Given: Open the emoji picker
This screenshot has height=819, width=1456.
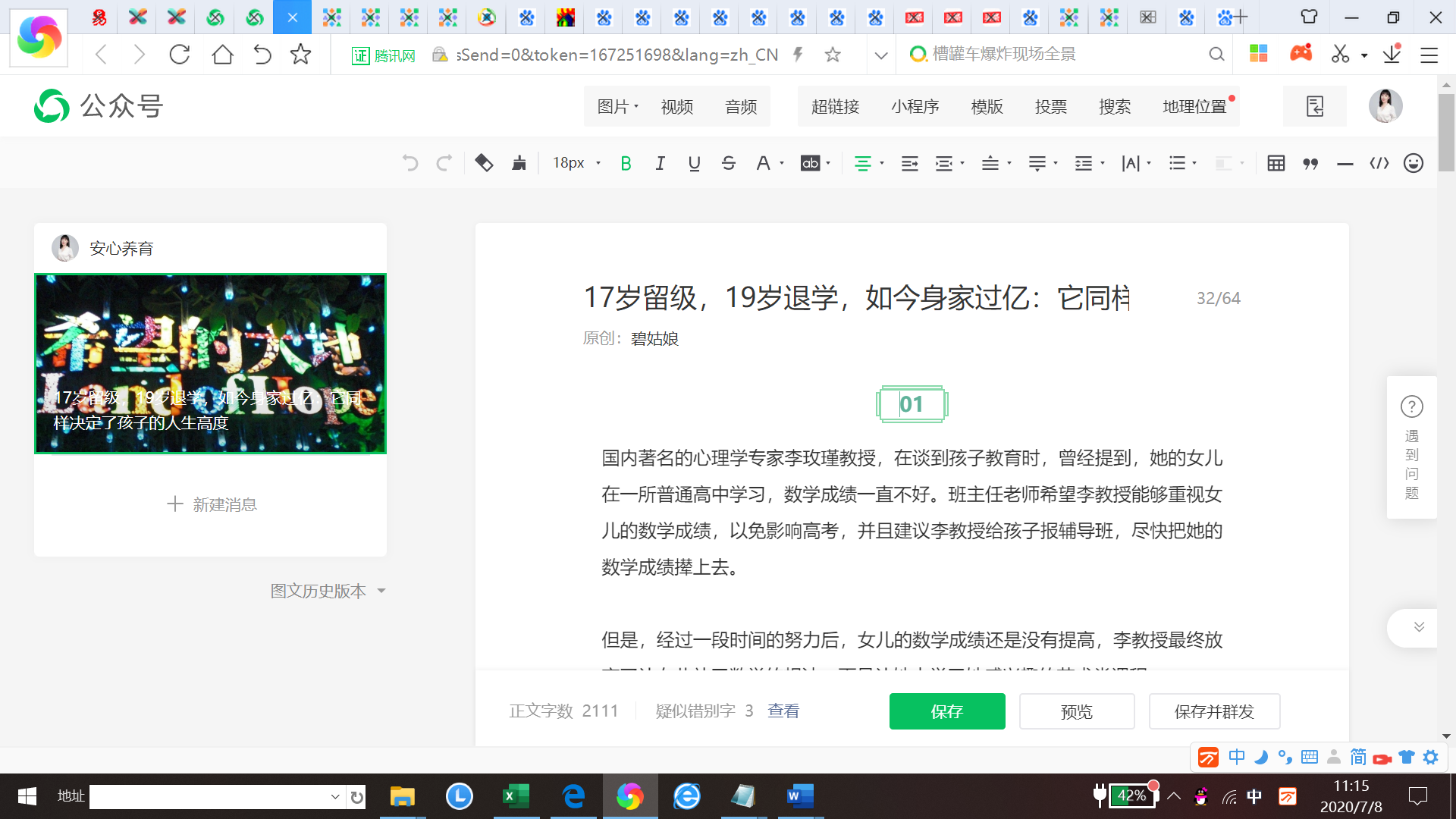Looking at the screenshot, I should [x=1413, y=163].
